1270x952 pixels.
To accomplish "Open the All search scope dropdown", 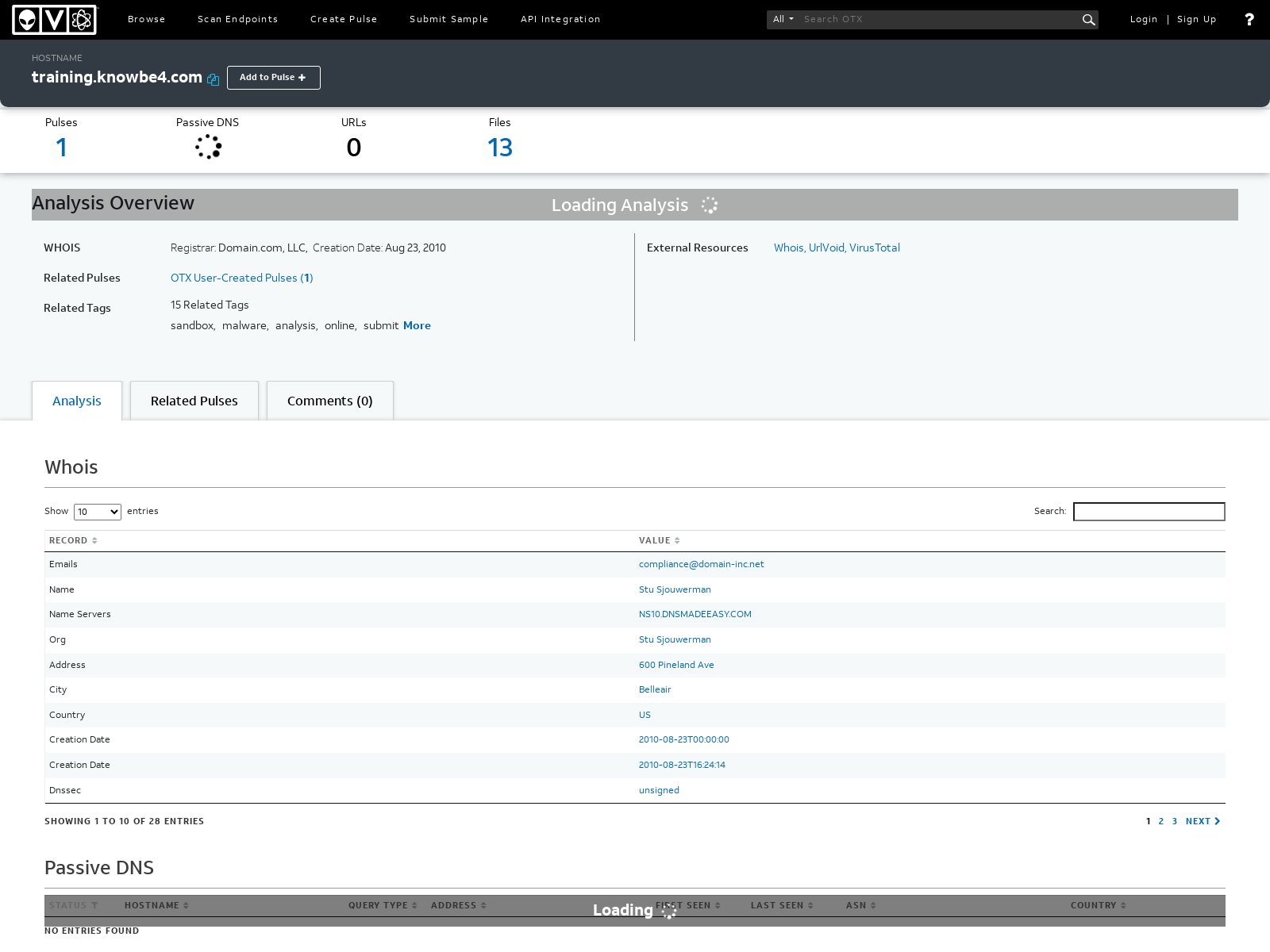I will tap(783, 20).
